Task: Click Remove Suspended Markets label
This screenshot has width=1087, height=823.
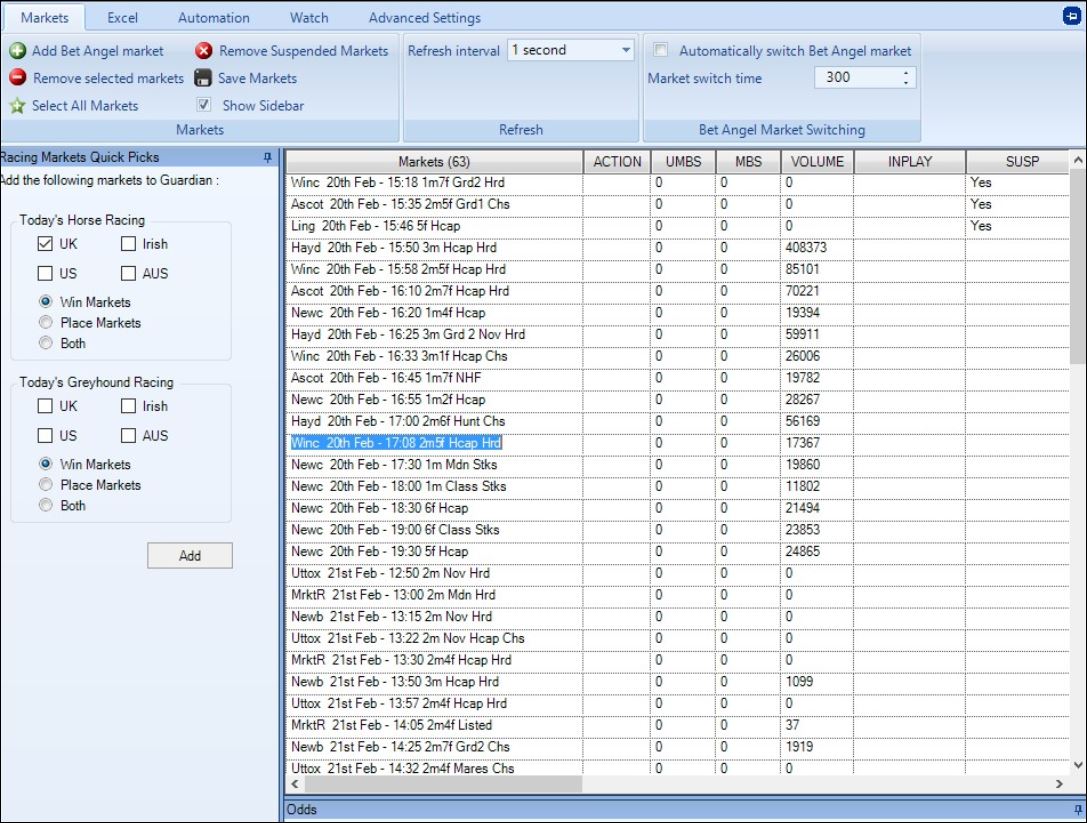Action: (304, 51)
